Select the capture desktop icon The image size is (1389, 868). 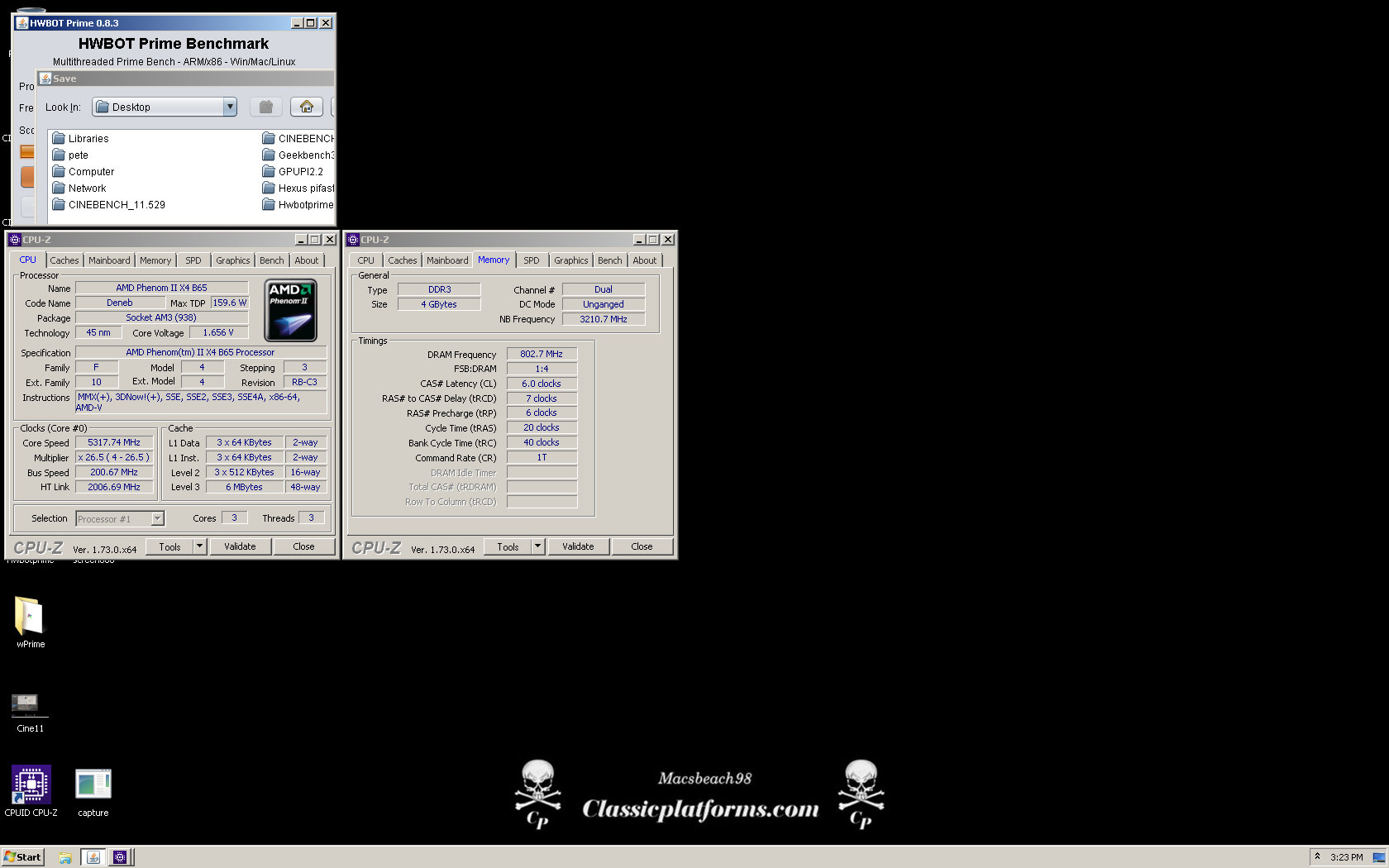pyautogui.click(x=93, y=791)
